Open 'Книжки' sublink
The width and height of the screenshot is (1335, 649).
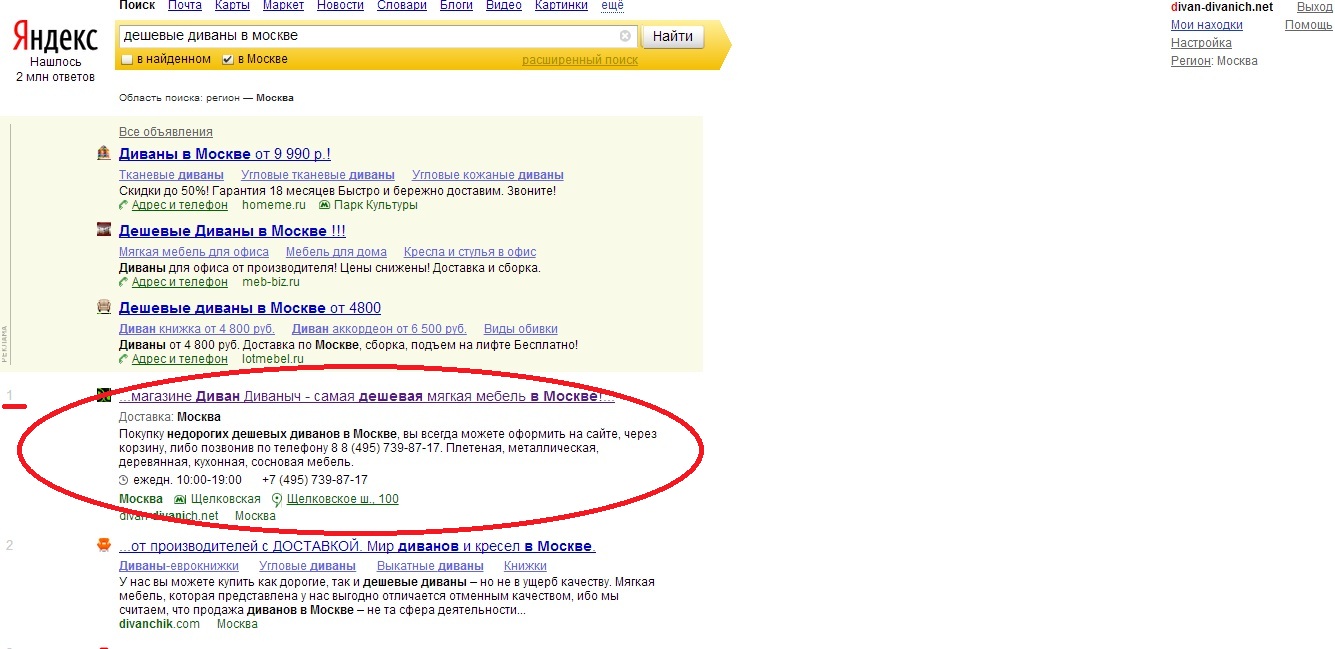[x=525, y=567]
